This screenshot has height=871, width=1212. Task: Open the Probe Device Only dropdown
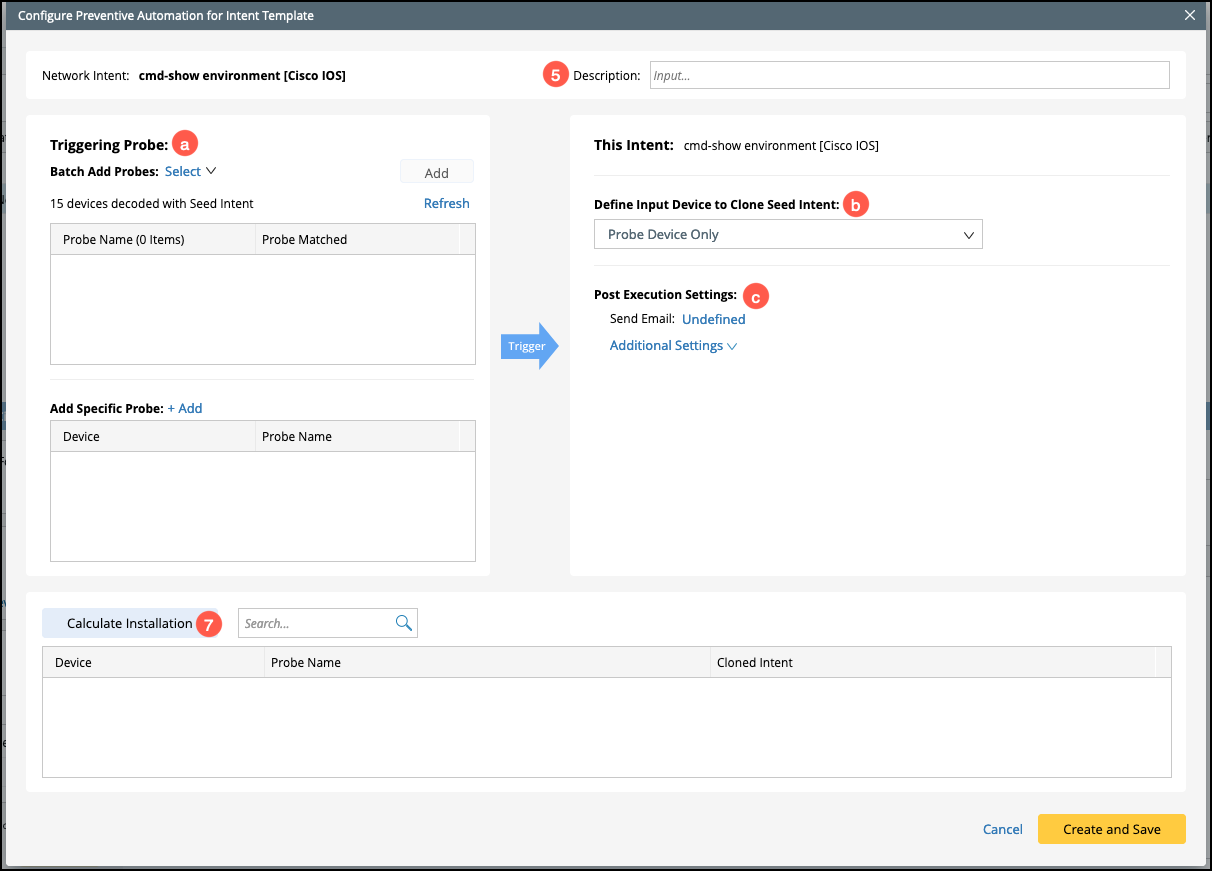click(x=788, y=235)
